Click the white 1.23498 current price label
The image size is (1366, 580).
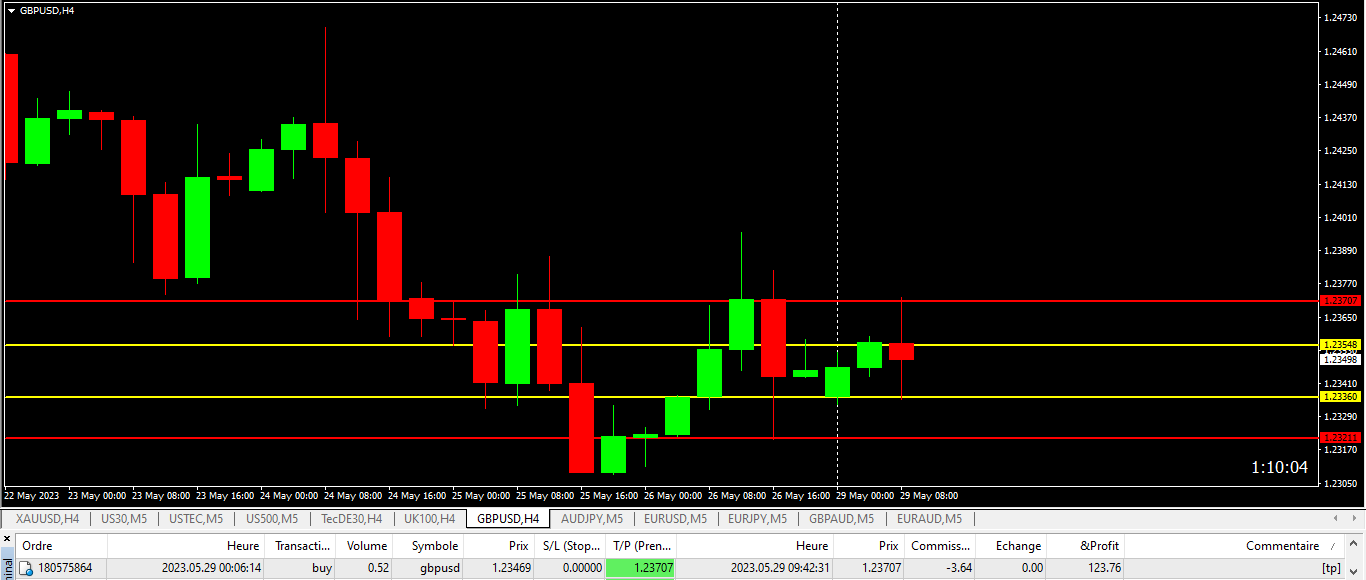pos(1340,359)
